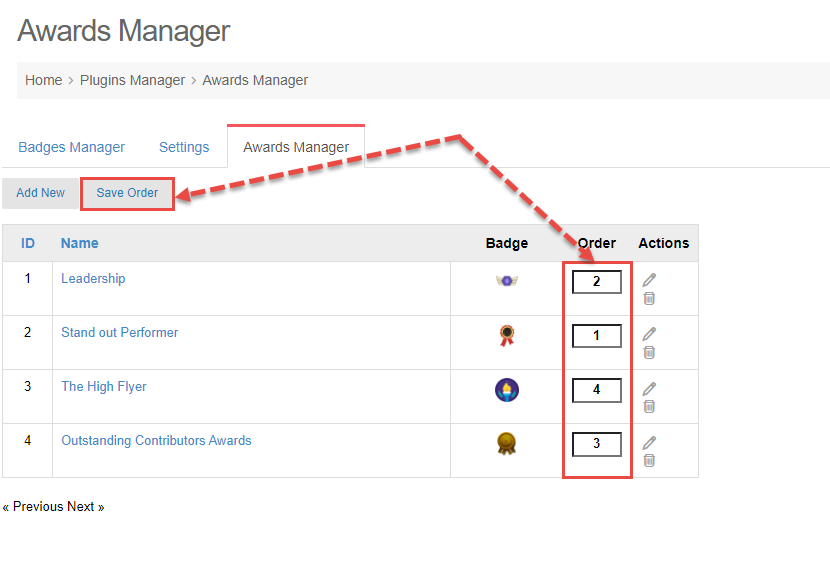Click the Actions column header

[664, 244]
